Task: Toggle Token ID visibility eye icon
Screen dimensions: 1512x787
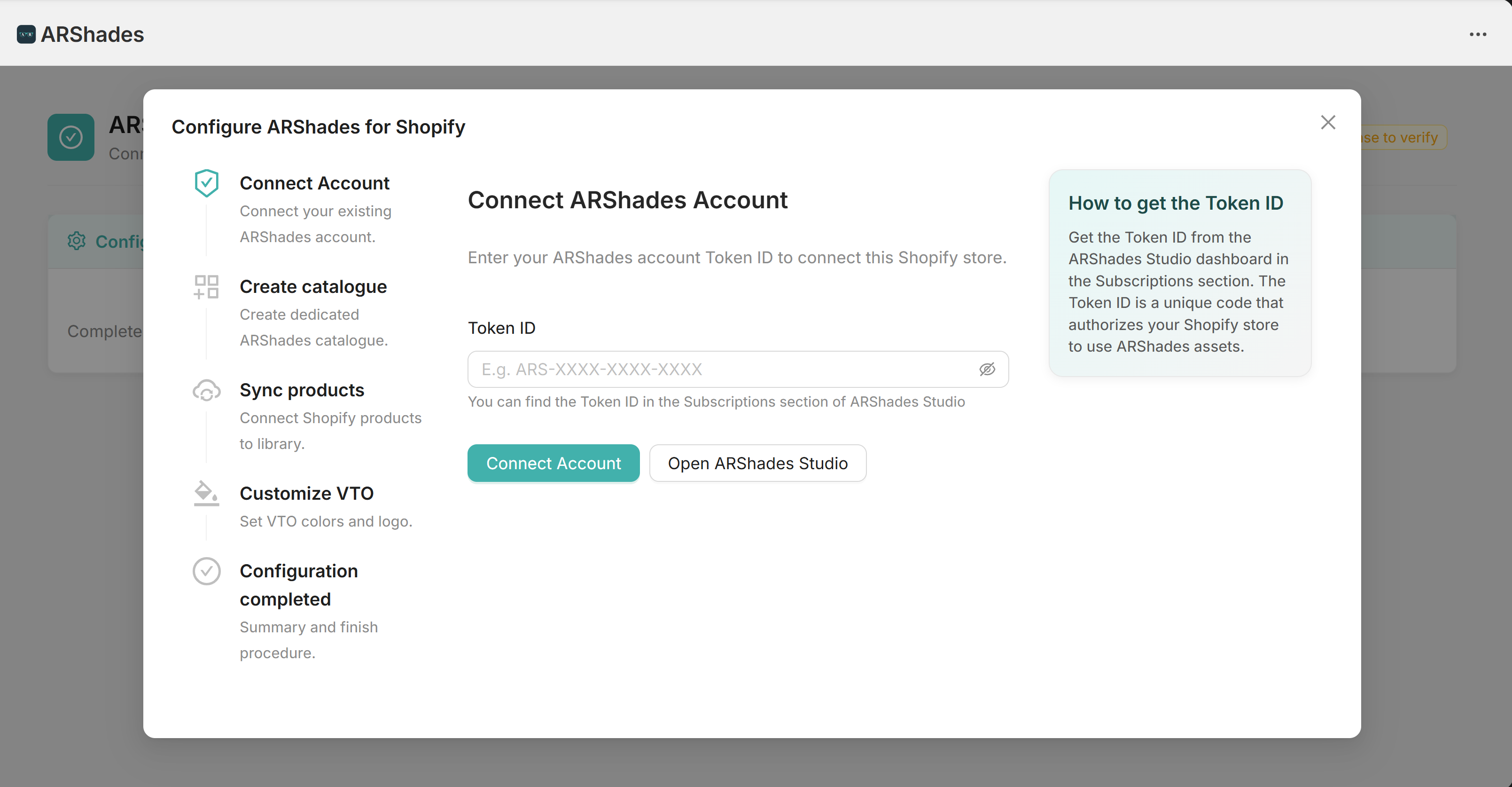Action: click(x=987, y=370)
